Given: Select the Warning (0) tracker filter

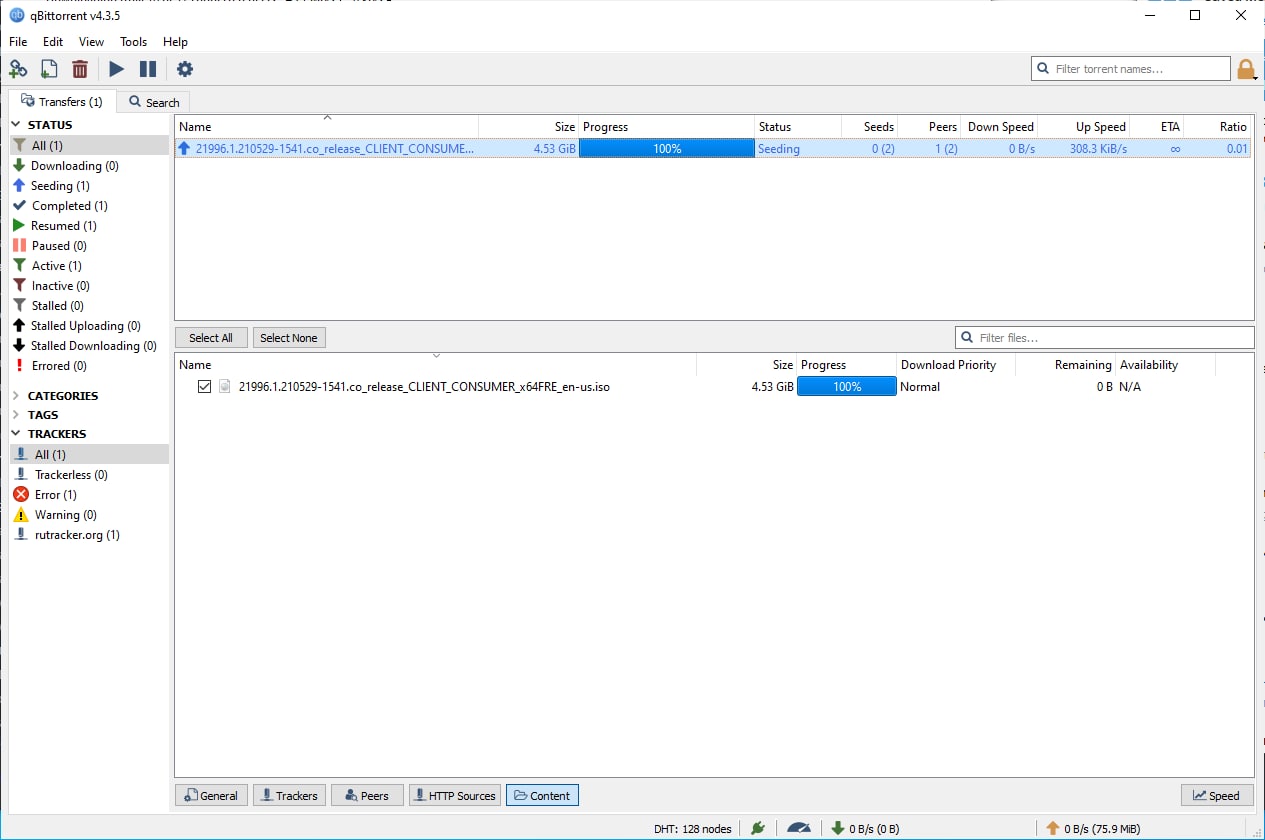Looking at the screenshot, I should pyautogui.click(x=66, y=515).
